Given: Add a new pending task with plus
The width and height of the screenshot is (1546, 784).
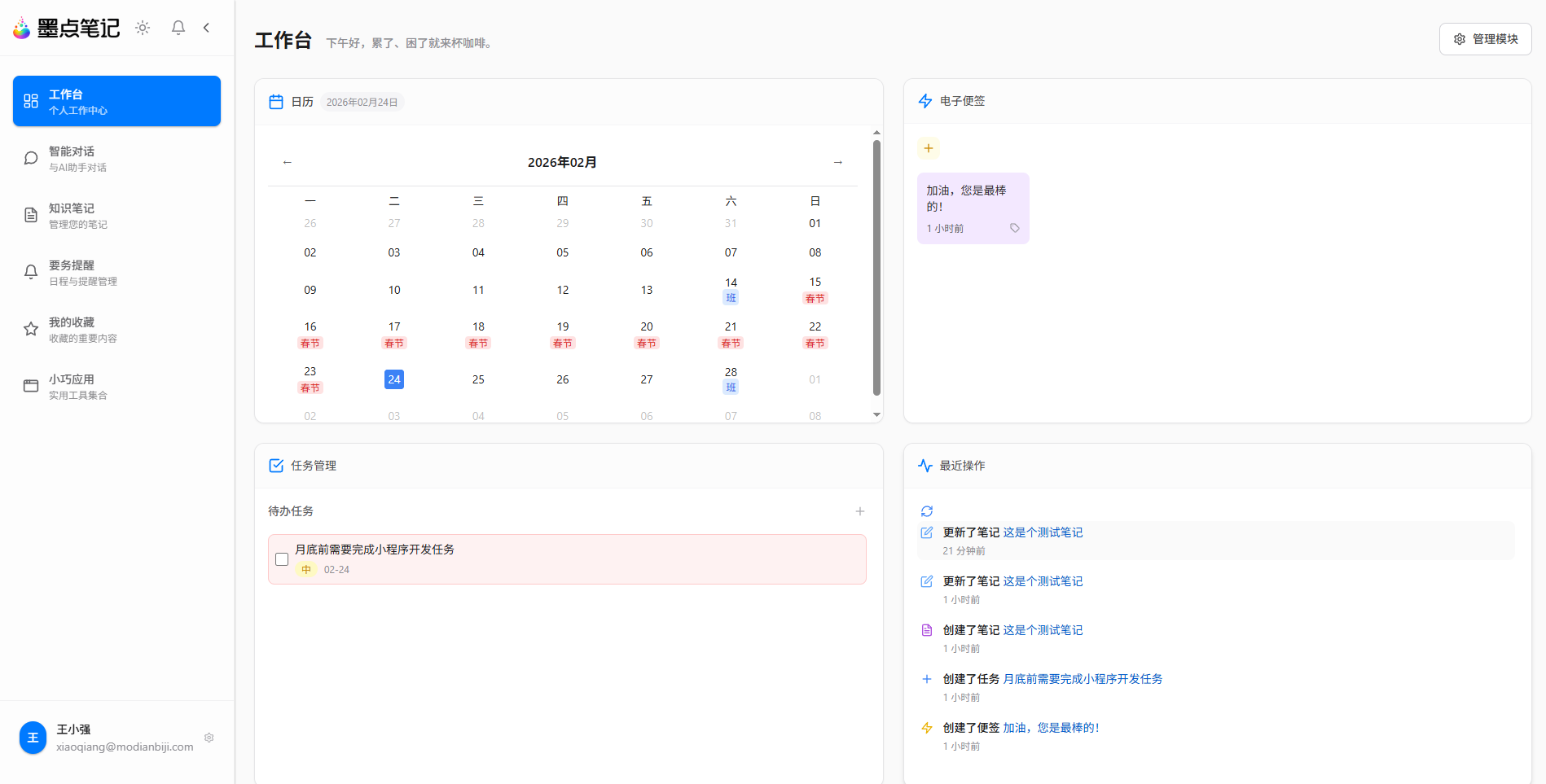Looking at the screenshot, I should pyautogui.click(x=860, y=511).
